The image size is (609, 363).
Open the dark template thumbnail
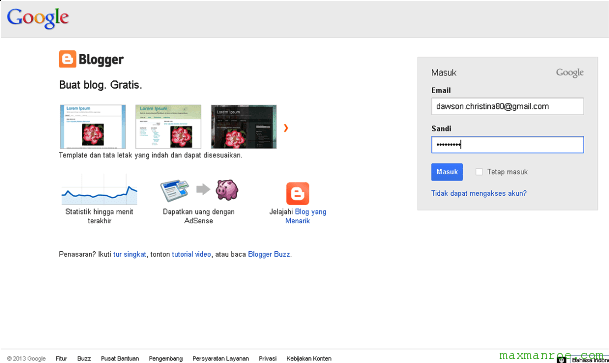click(x=244, y=127)
